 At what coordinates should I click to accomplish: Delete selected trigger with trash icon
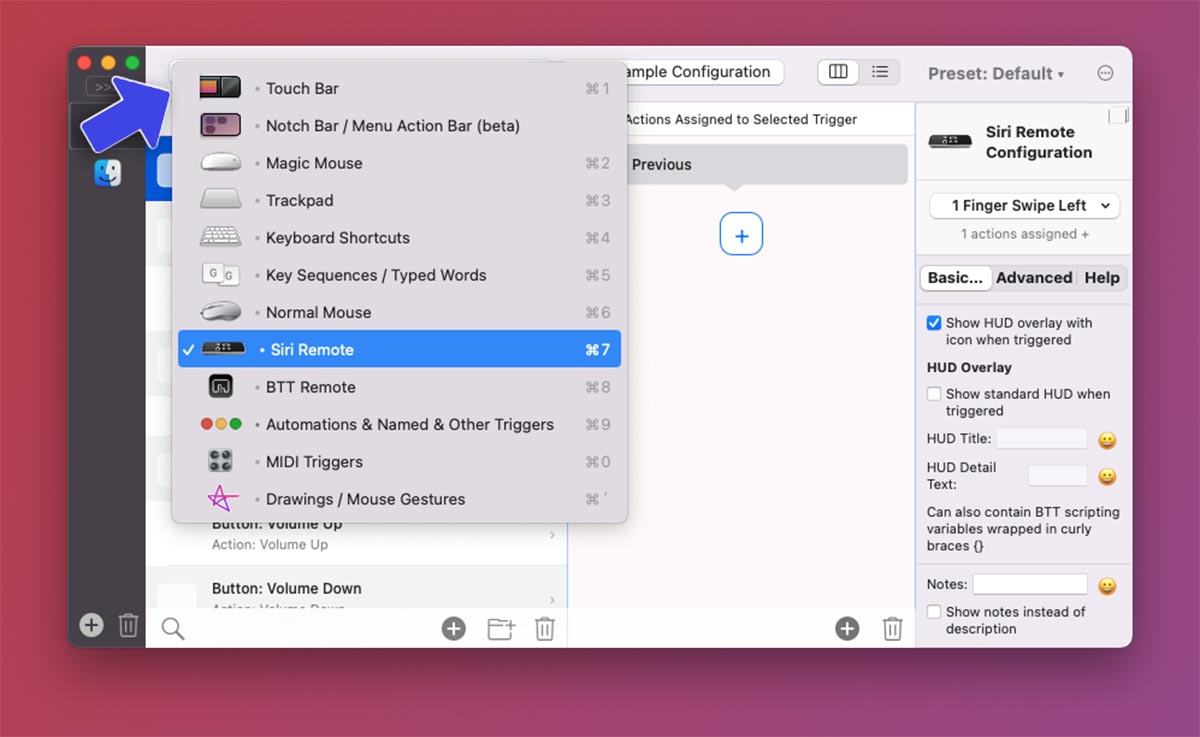click(544, 628)
